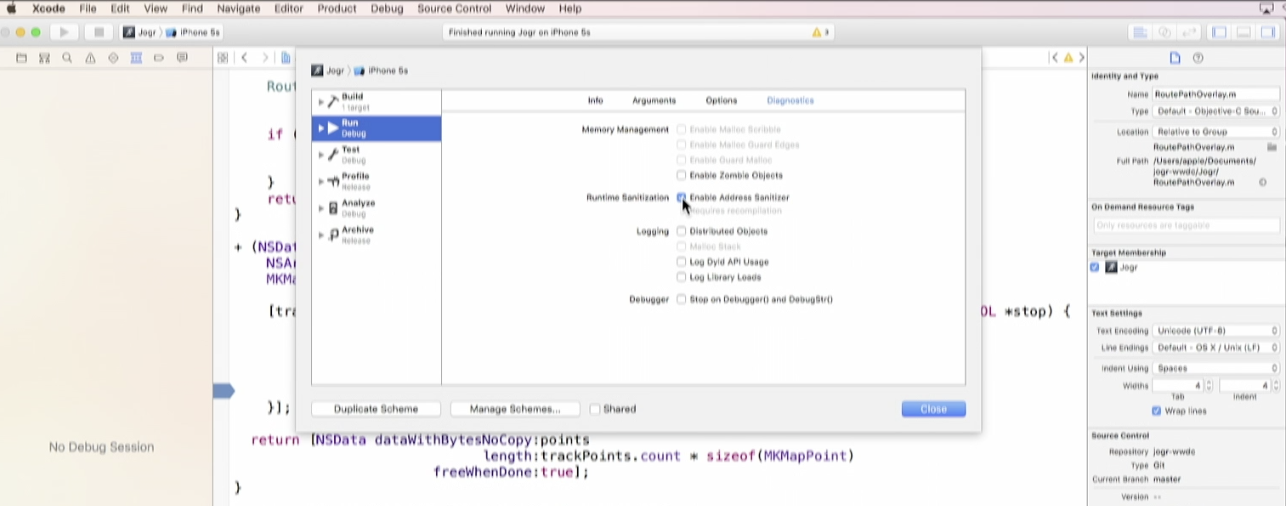Jump to previous issue arrow in jump bar
The width and height of the screenshot is (1286, 506).
point(1055,58)
